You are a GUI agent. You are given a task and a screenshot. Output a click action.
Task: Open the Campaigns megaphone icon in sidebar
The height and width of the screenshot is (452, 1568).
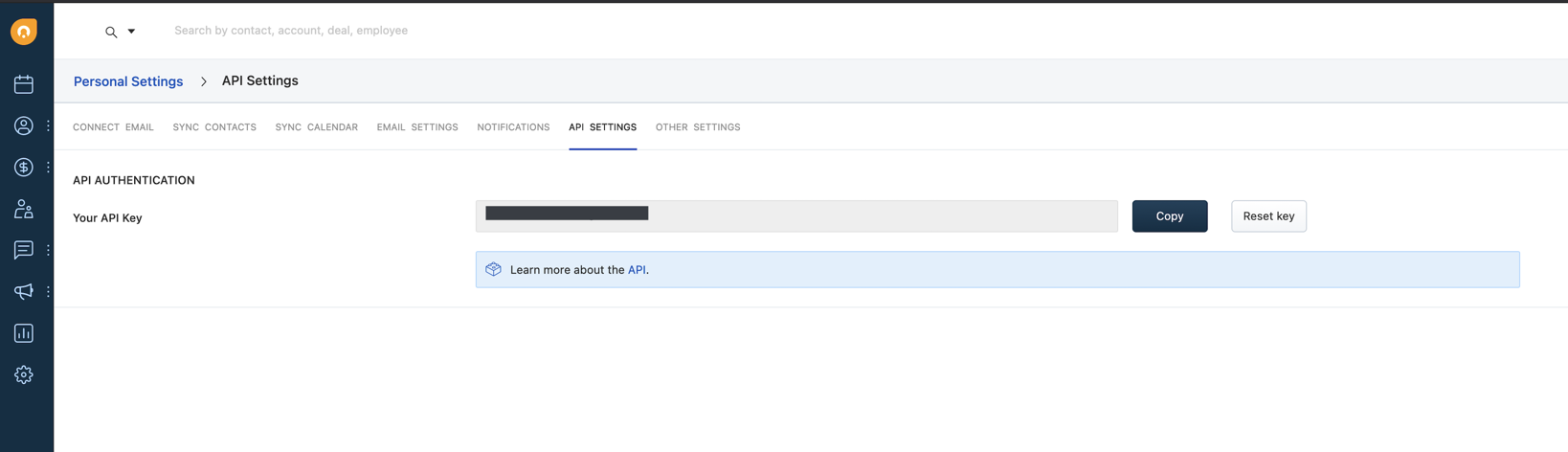(x=24, y=291)
